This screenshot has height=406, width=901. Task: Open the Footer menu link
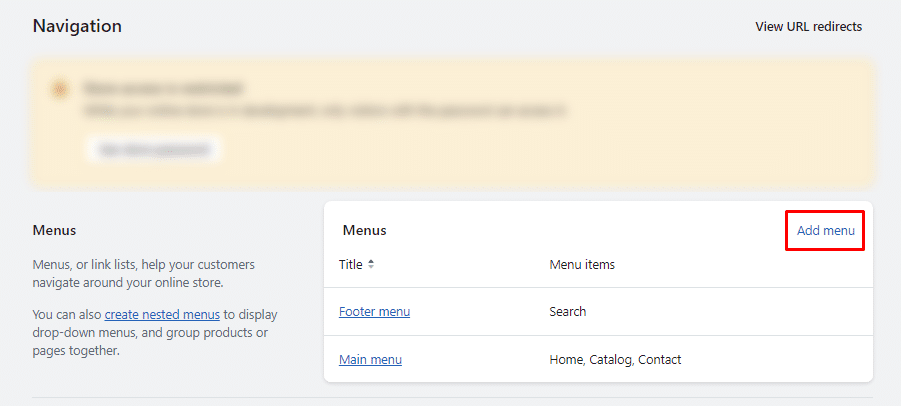374,312
